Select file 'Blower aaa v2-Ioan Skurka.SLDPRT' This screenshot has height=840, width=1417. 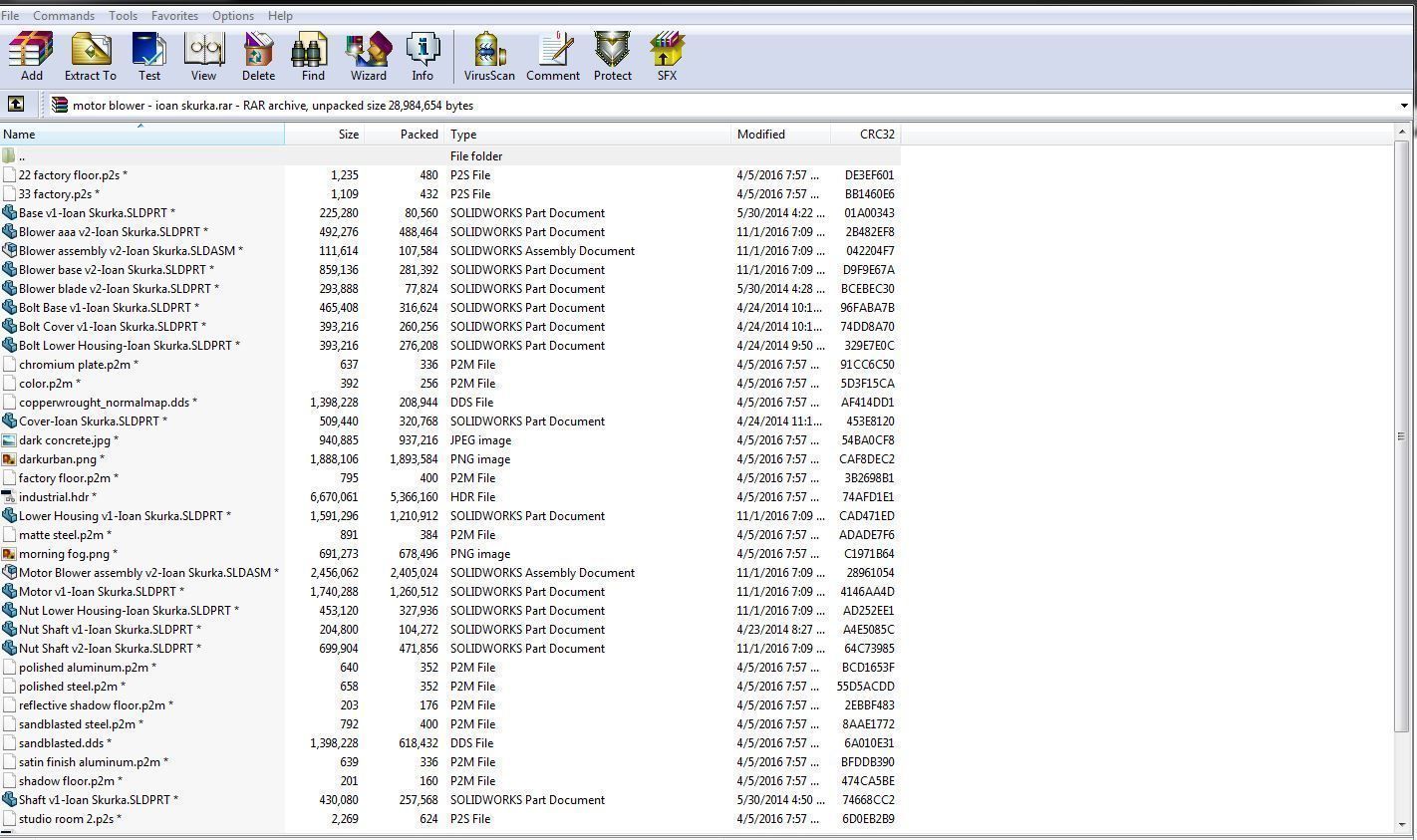click(x=114, y=231)
